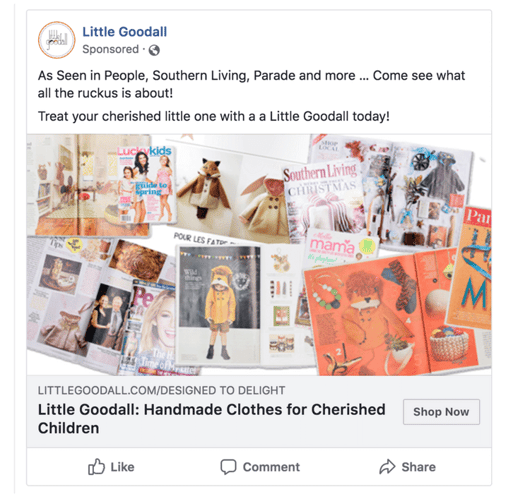513x499 pixels.
Task: Click the Share arrow icon
Action: (387, 466)
